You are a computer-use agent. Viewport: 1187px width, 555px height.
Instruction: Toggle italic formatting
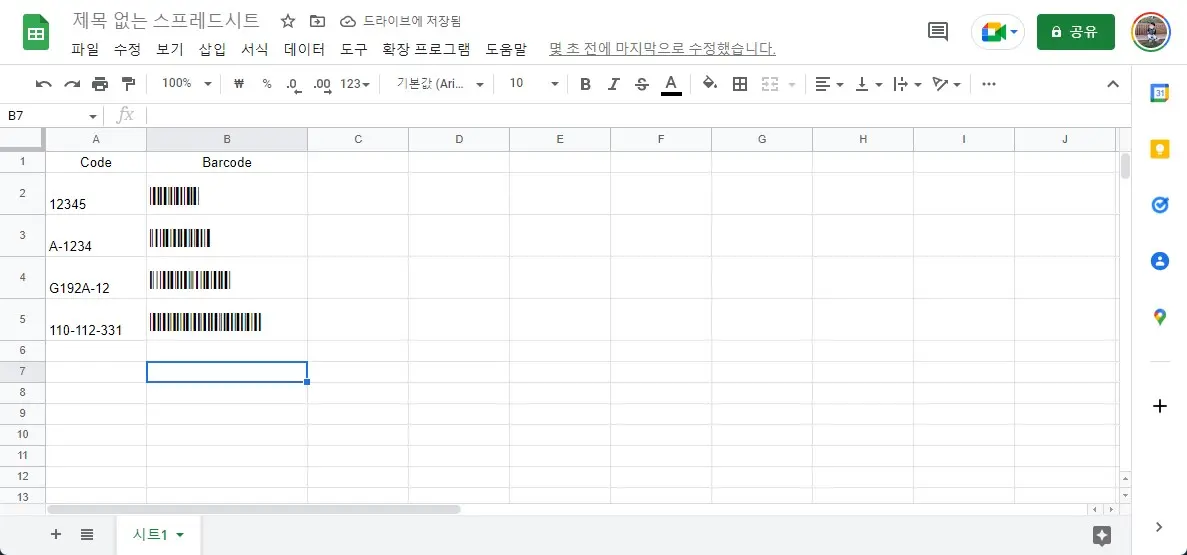click(614, 84)
